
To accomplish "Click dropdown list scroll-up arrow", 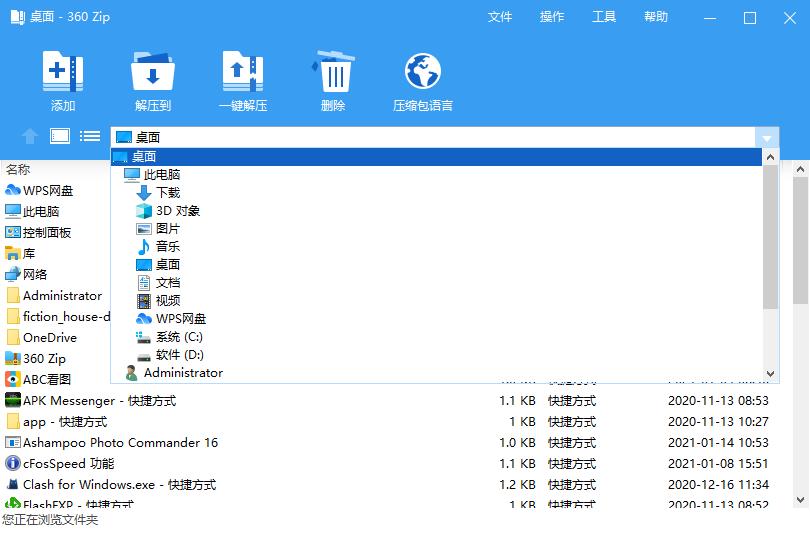I will coord(770,157).
